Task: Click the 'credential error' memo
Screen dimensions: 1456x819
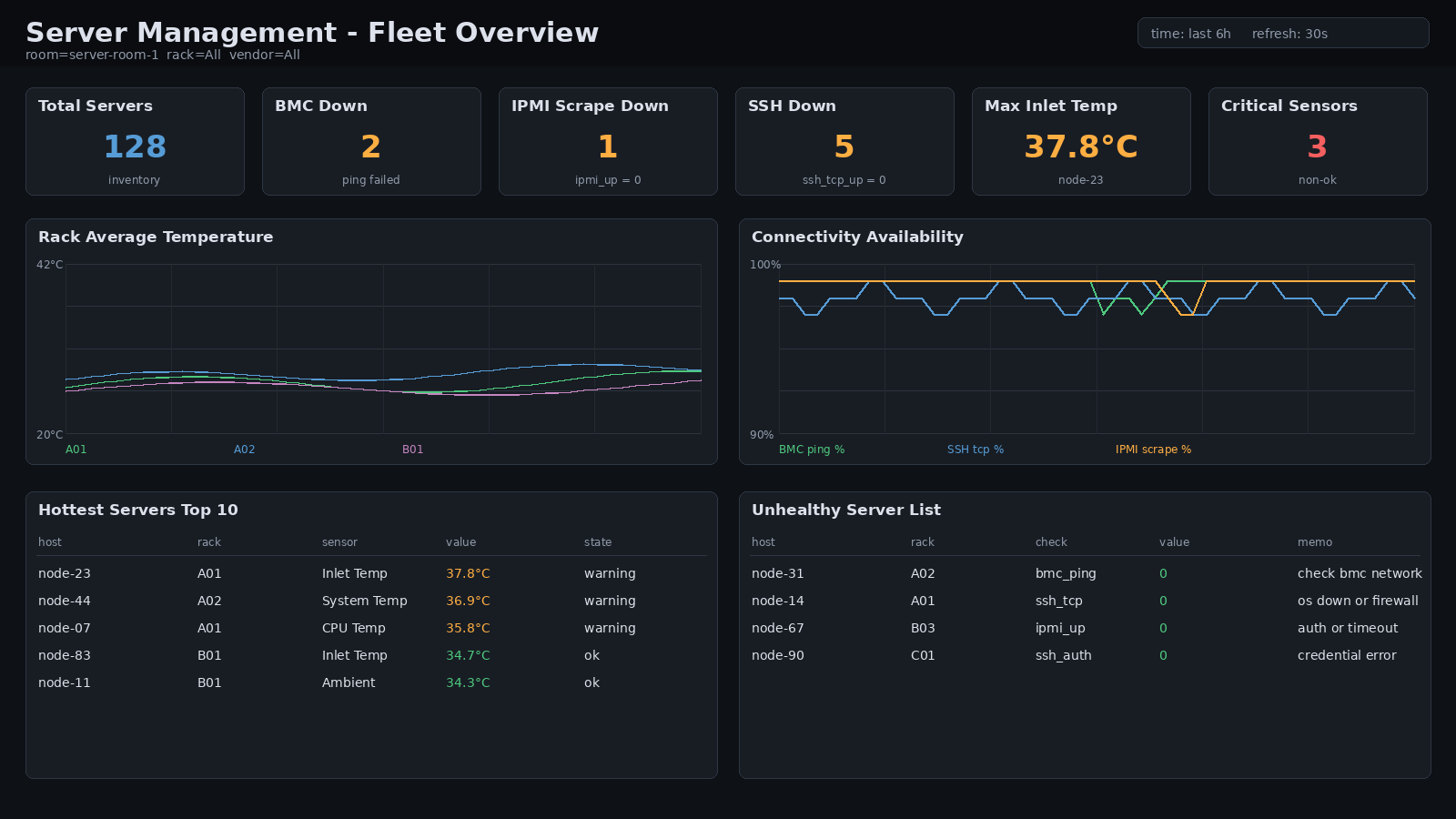Action: [x=1347, y=655]
